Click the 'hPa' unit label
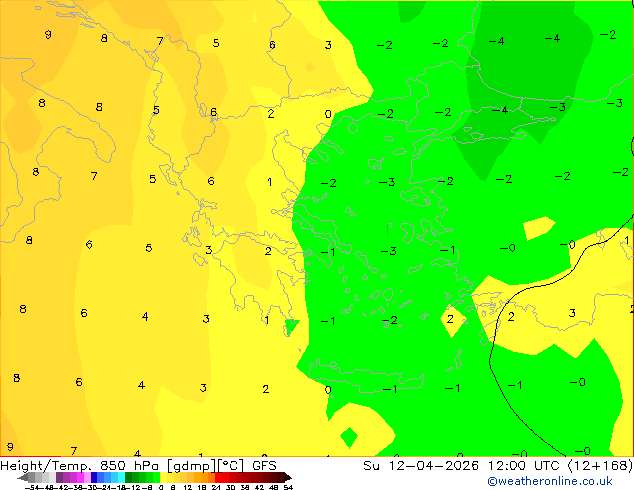 pos(146,466)
